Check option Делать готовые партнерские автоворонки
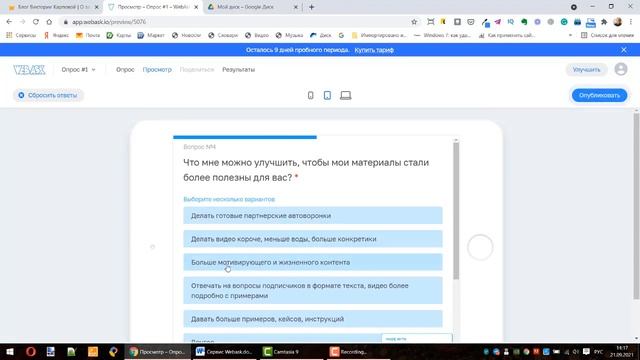The width and height of the screenshot is (640, 360). point(313,216)
